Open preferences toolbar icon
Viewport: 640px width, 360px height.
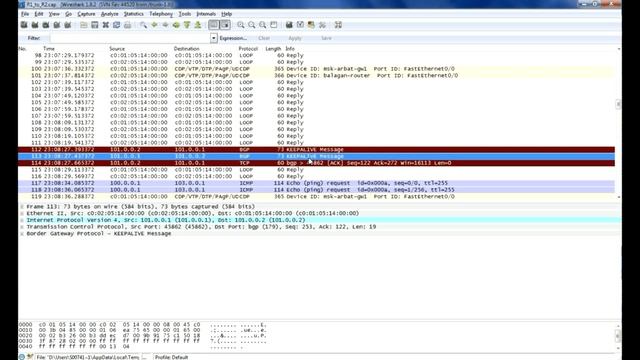click(322, 25)
